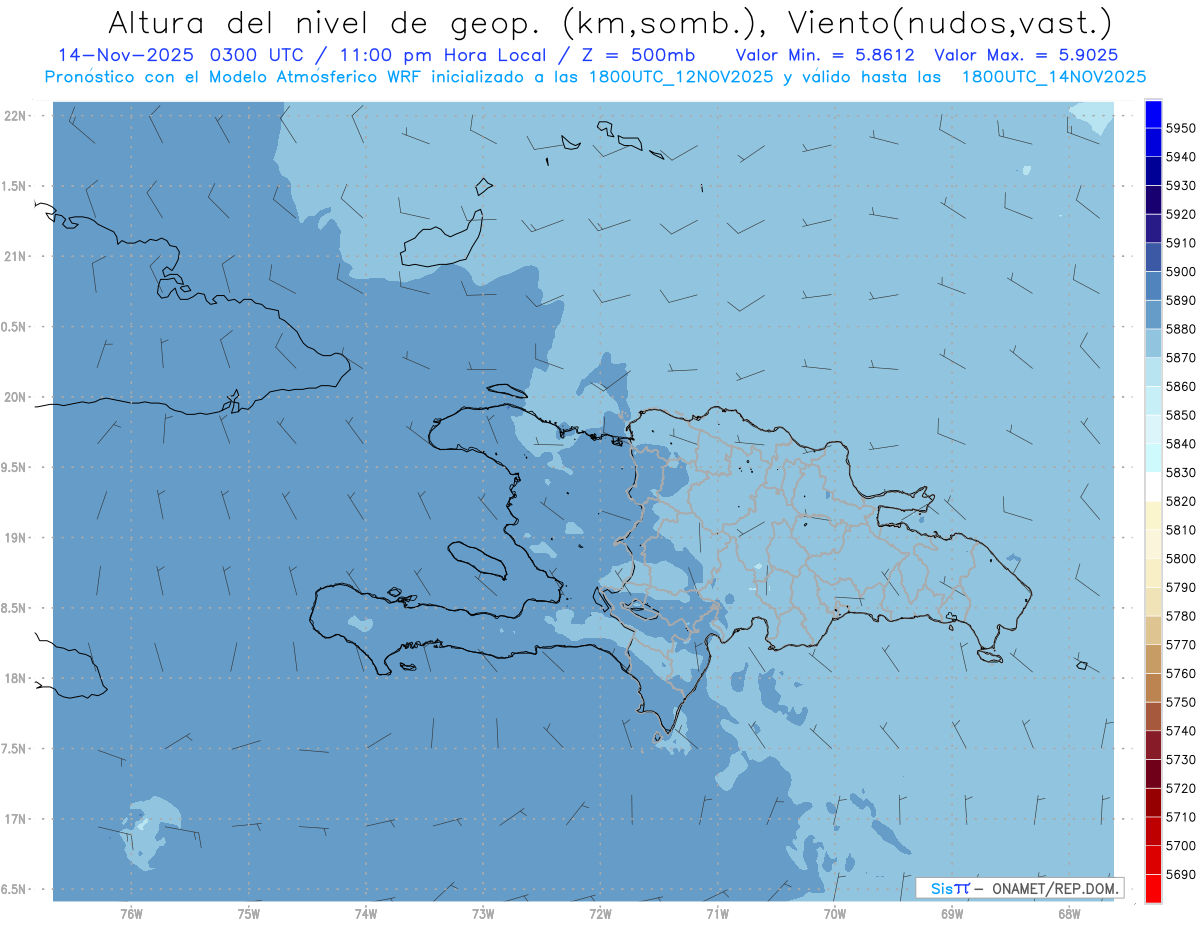This screenshot has height=927, width=1200.
Task: Click the "Valor Max. = 5.9025" text
Action: pyautogui.click(x=1026, y=55)
